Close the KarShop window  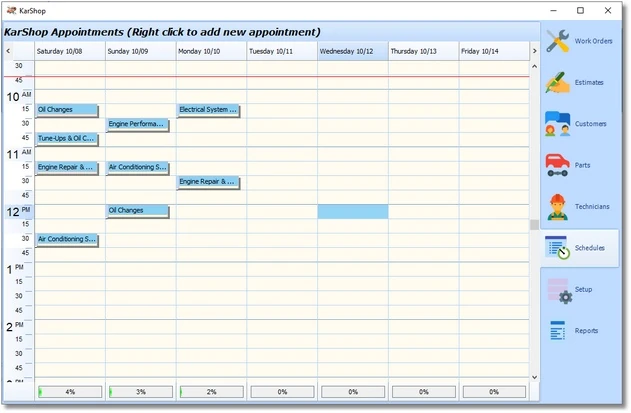tap(608, 10)
